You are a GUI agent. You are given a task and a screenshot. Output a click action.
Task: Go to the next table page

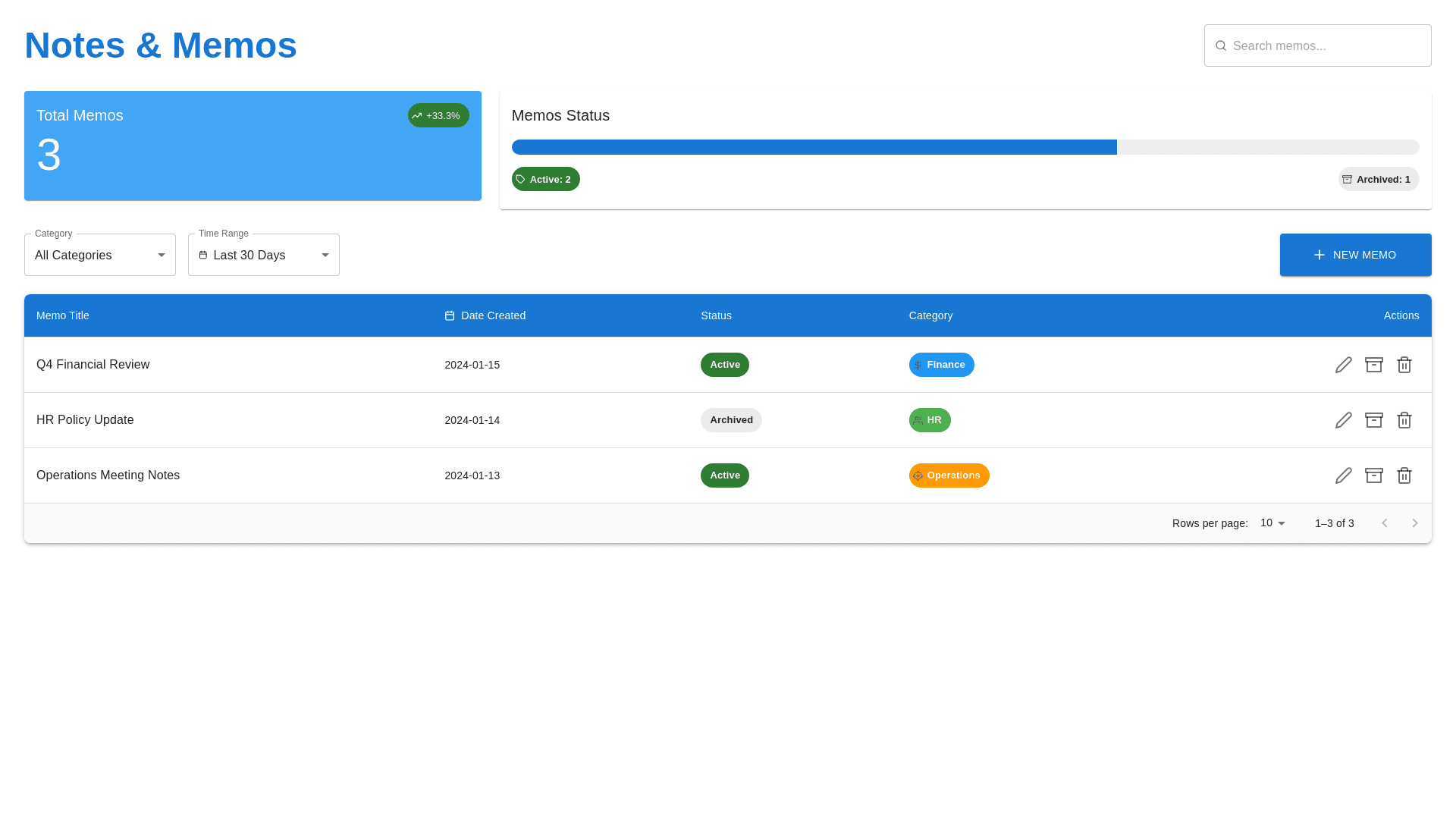pos(1414,523)
